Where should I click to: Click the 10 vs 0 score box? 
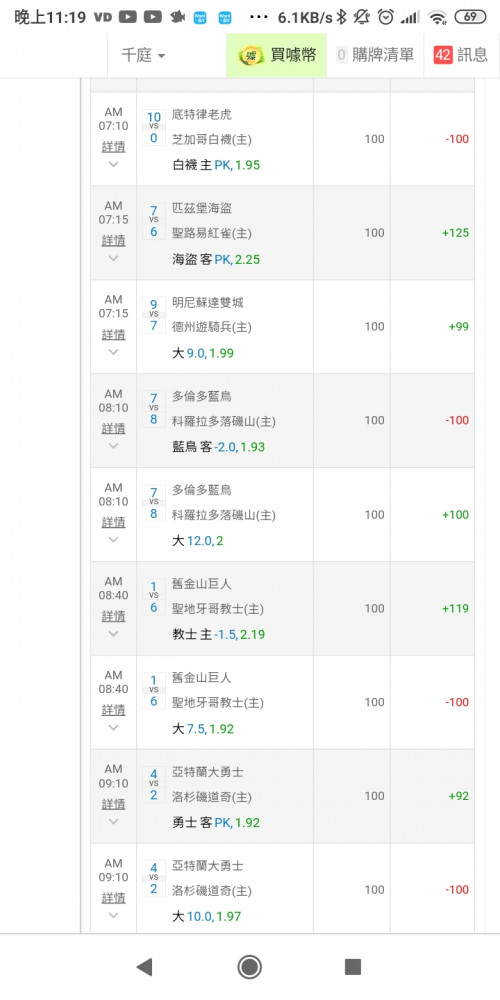(154, 126)
